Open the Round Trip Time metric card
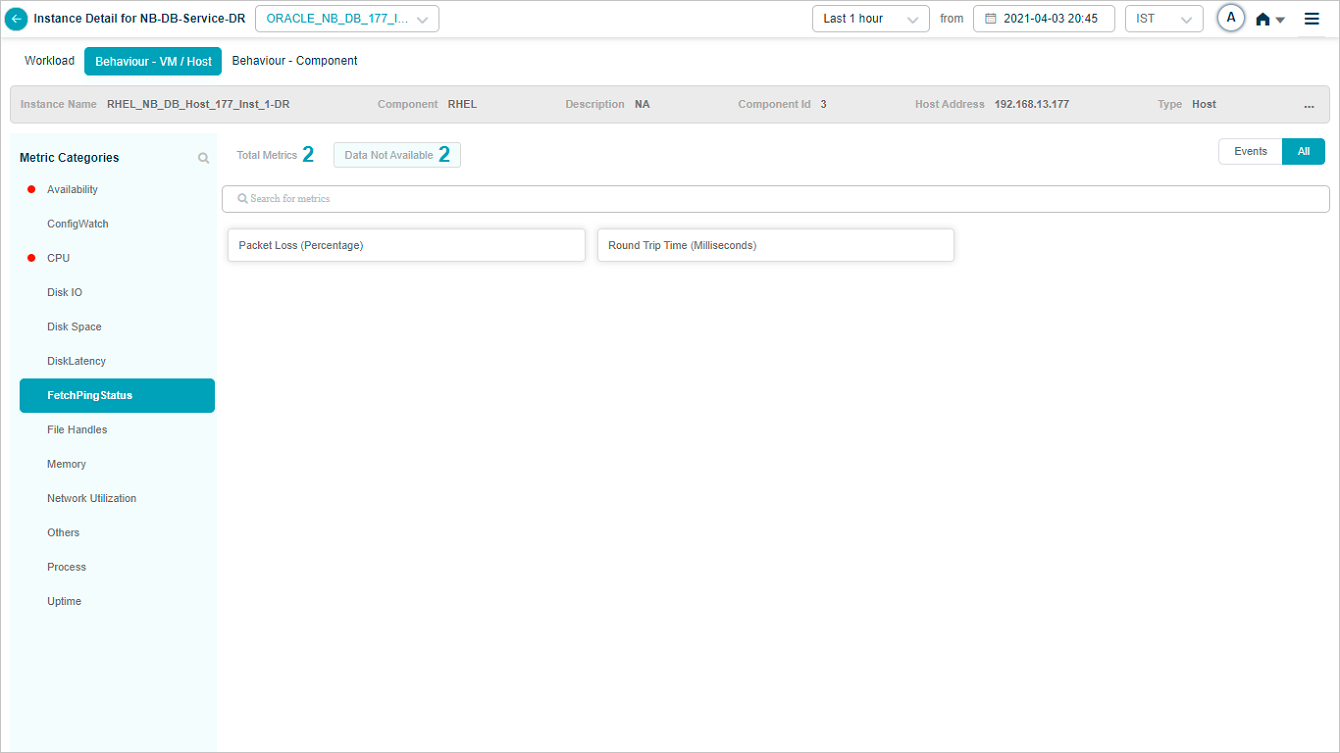This screenshot has height=753, width=1340. 775,246
